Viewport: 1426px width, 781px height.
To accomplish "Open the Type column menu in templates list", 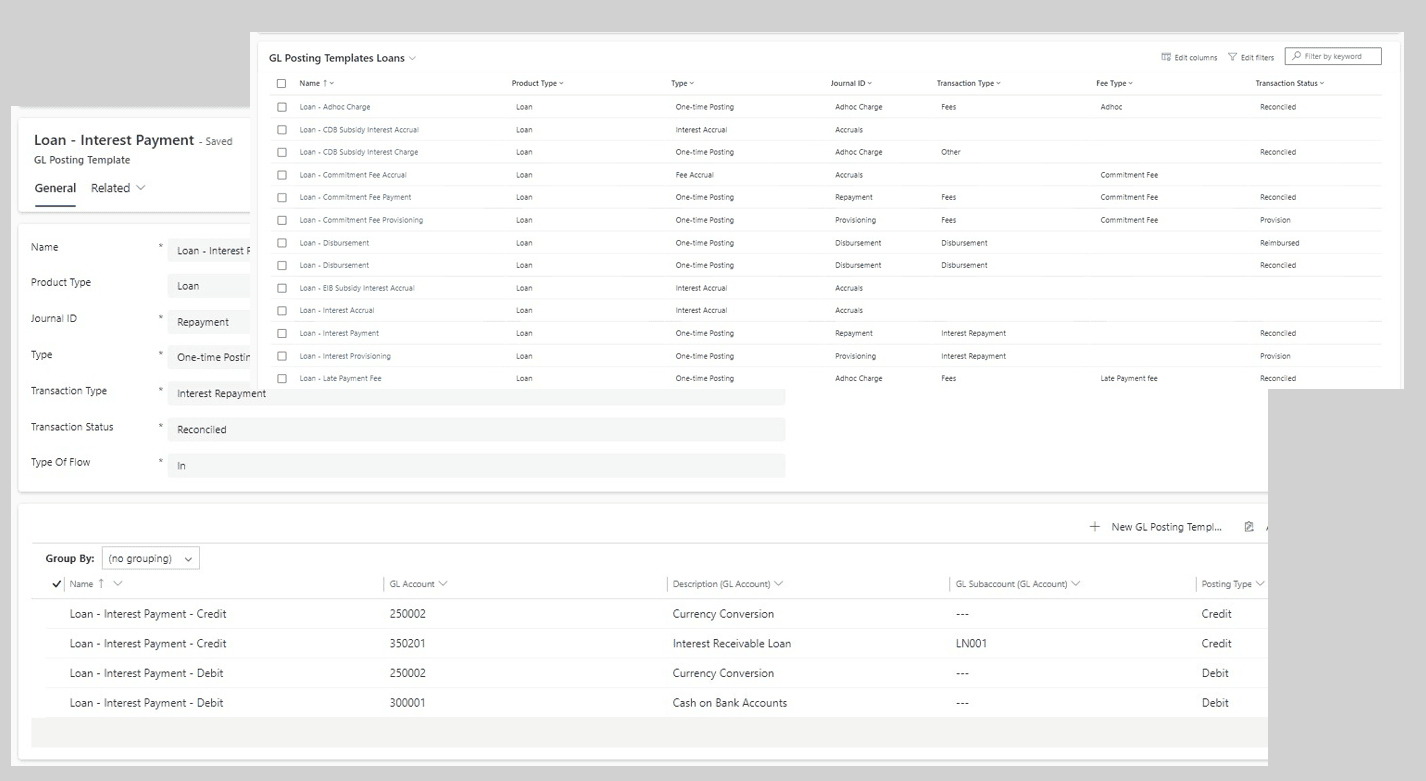I will 682,84.
